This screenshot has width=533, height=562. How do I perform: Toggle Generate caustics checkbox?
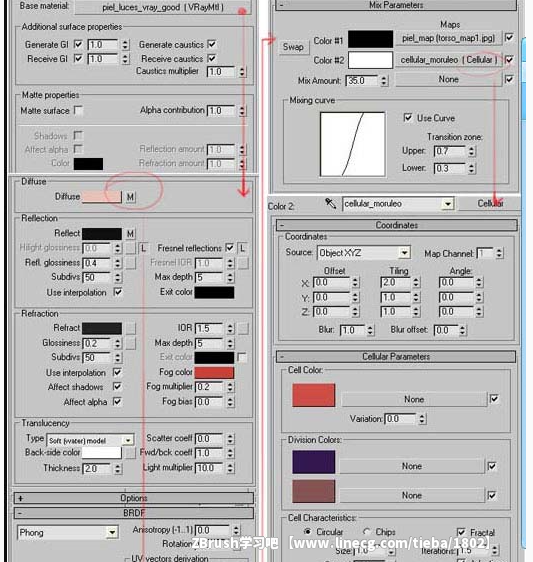pos(212,44)
